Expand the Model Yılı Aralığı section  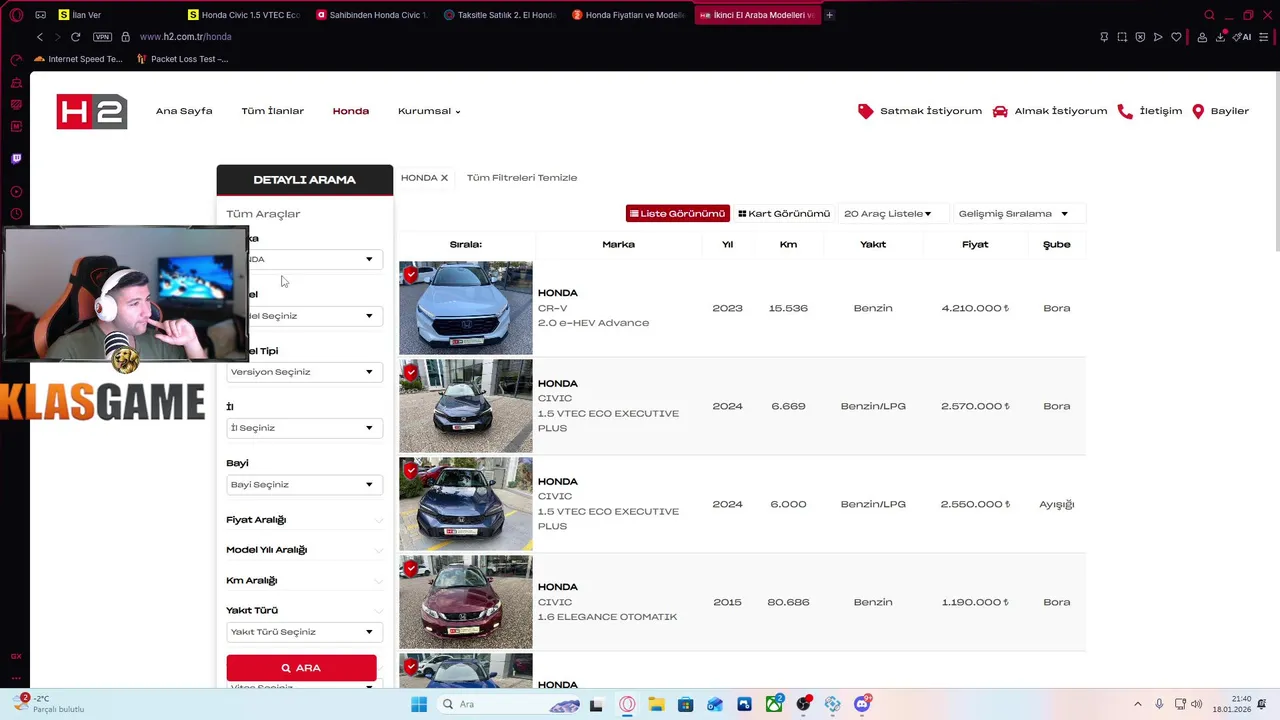pos(304,550)
